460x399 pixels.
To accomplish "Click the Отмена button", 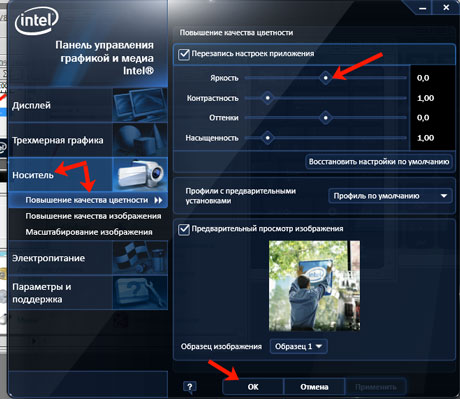I will tap(314, 387).
